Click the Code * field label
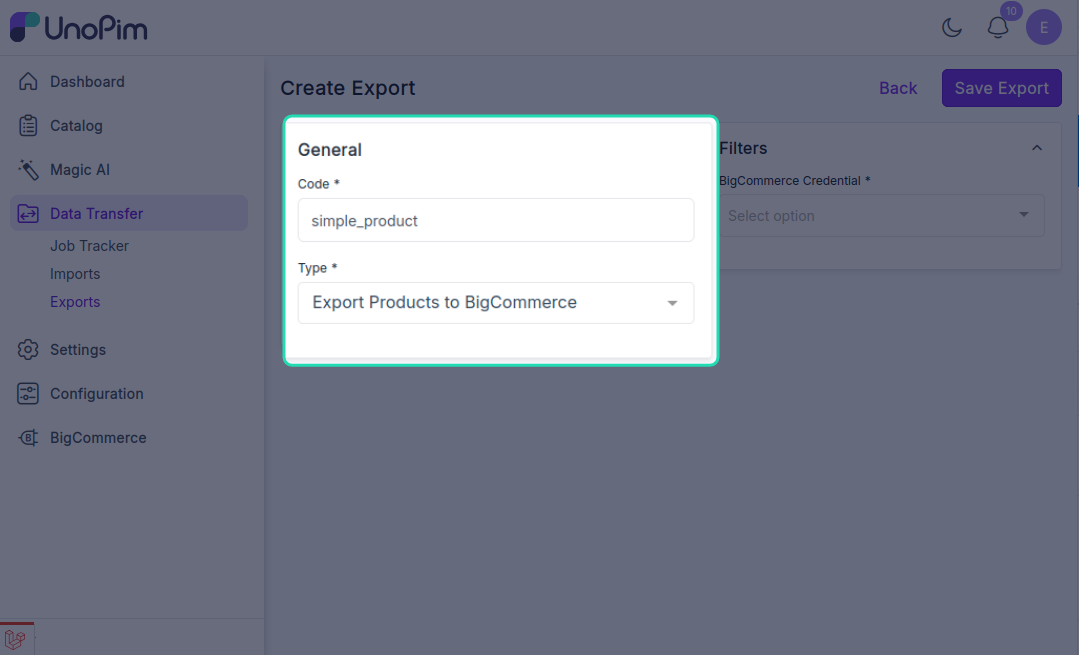 [x=319, y=184]
